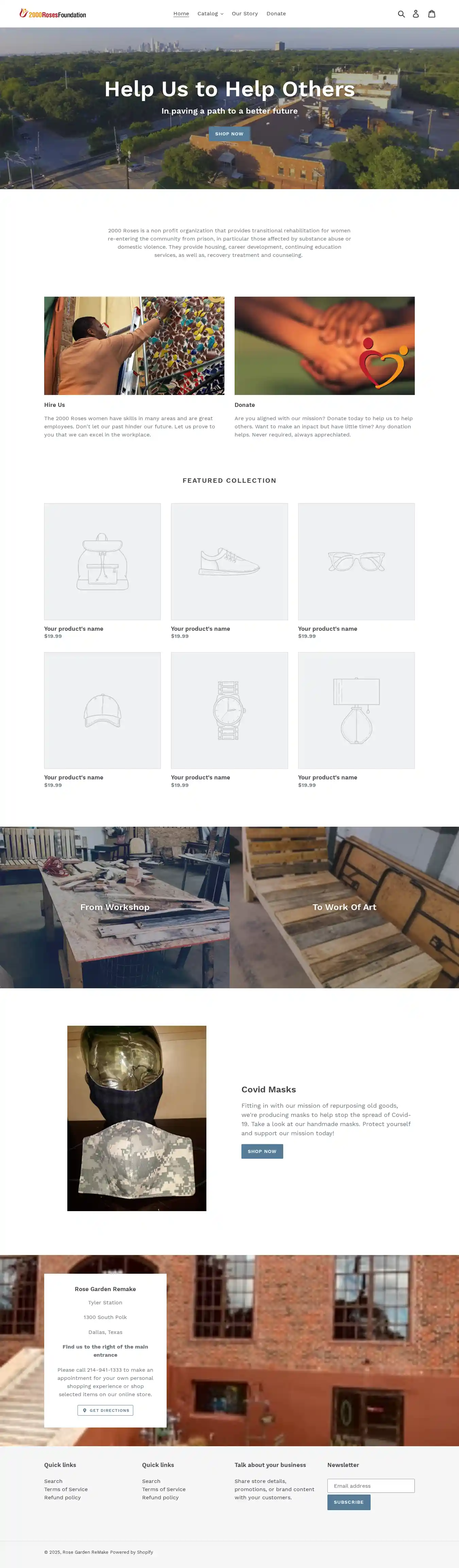This screenshot has height=1568, width=459.
Task: Open the From Workshop collection banner
Action: pyautogui.click(x=115, y=907)
